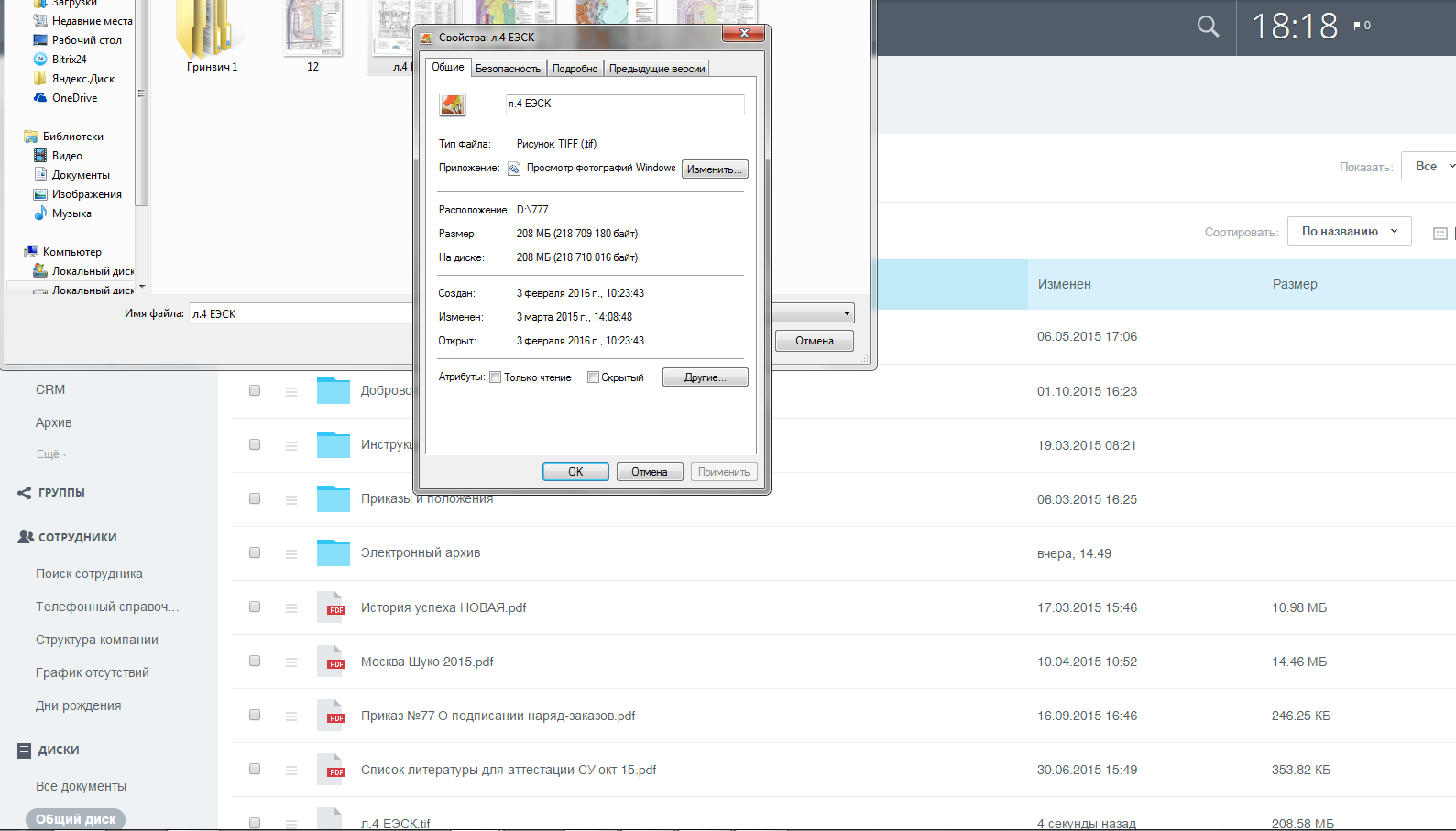This screenshot has width=1456, height=831.
Task: Click the grid view icon beside sort
Action: 1440,233
